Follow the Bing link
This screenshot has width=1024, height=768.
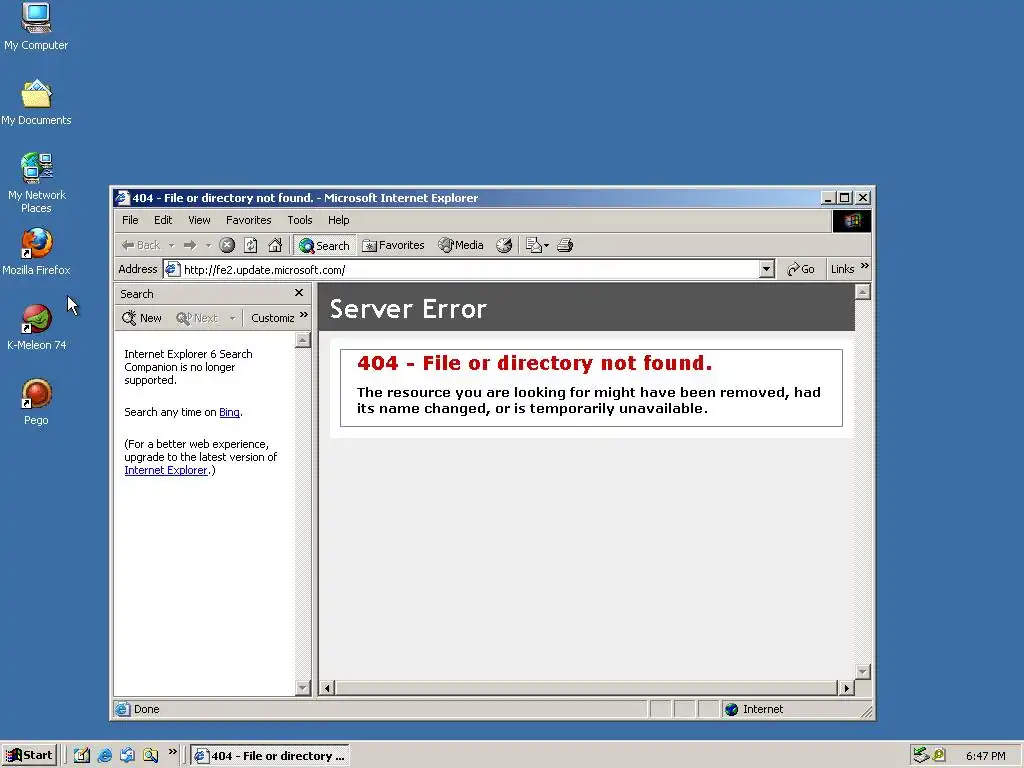229,412
